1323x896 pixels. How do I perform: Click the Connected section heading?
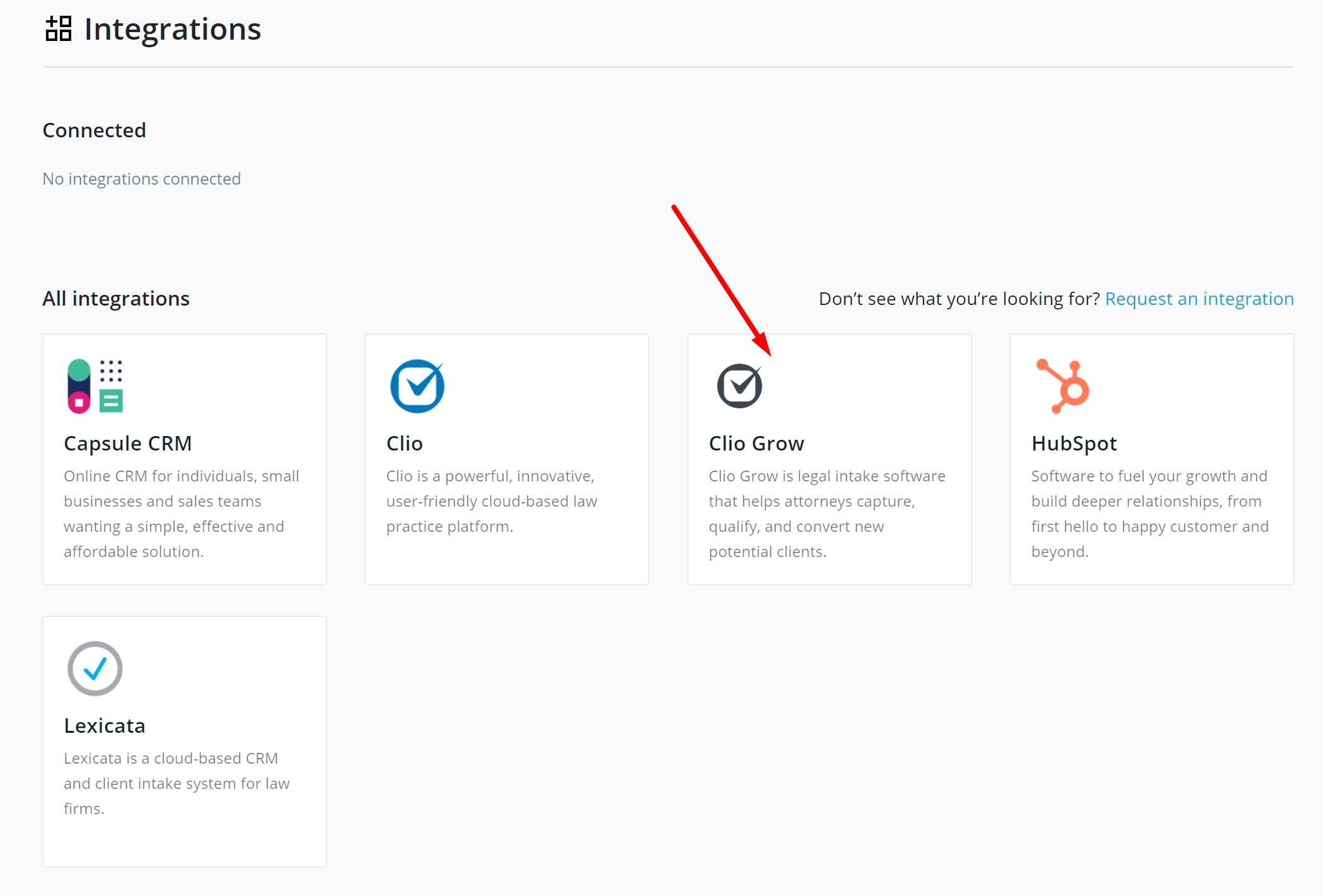(x=94, y=130)
